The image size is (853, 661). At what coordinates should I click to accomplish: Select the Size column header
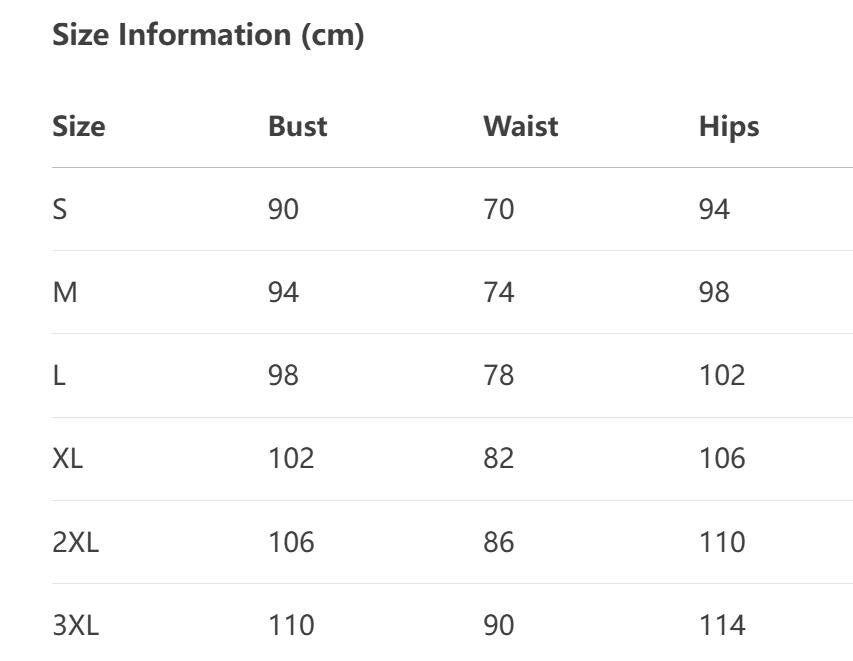pos(79,126)
